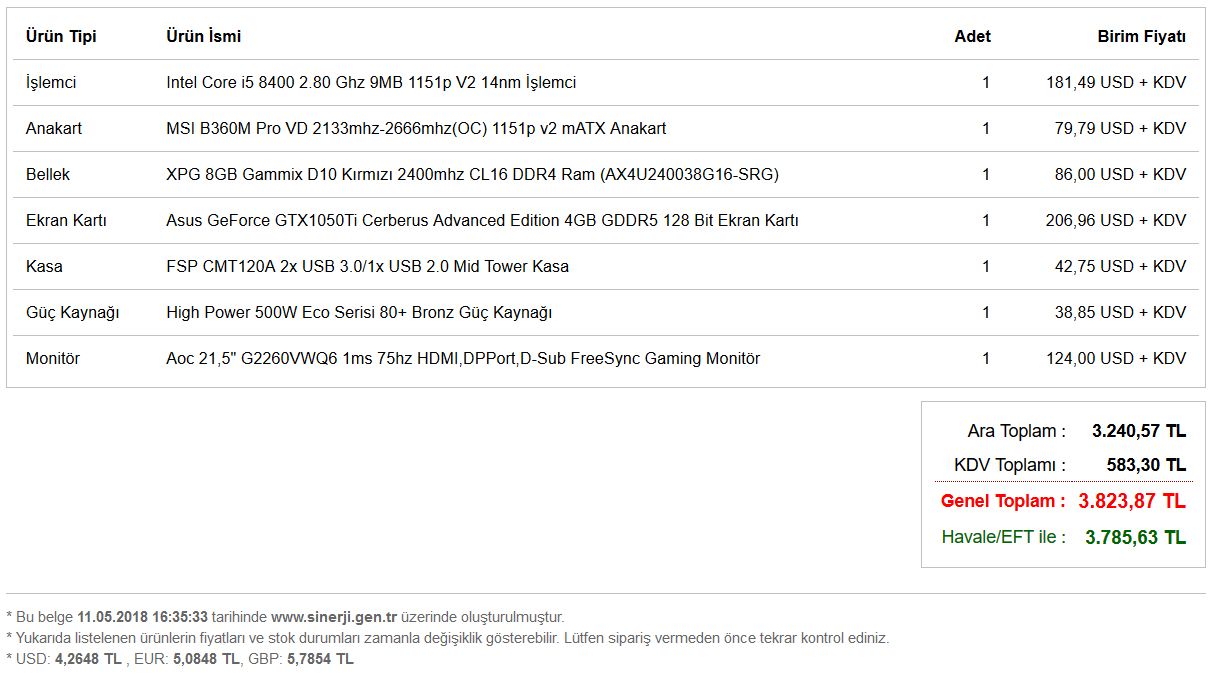Click the date 11.05.2018 16:35:33
This screenshot has height=683, width=1215.
click(x=142, y=617)
